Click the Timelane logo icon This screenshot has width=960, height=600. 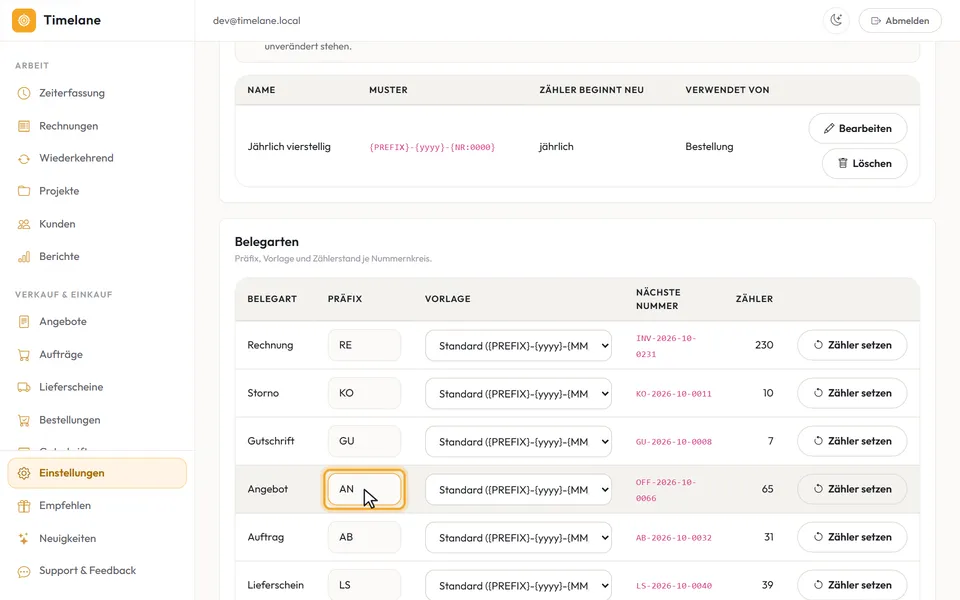coord(24,20)
